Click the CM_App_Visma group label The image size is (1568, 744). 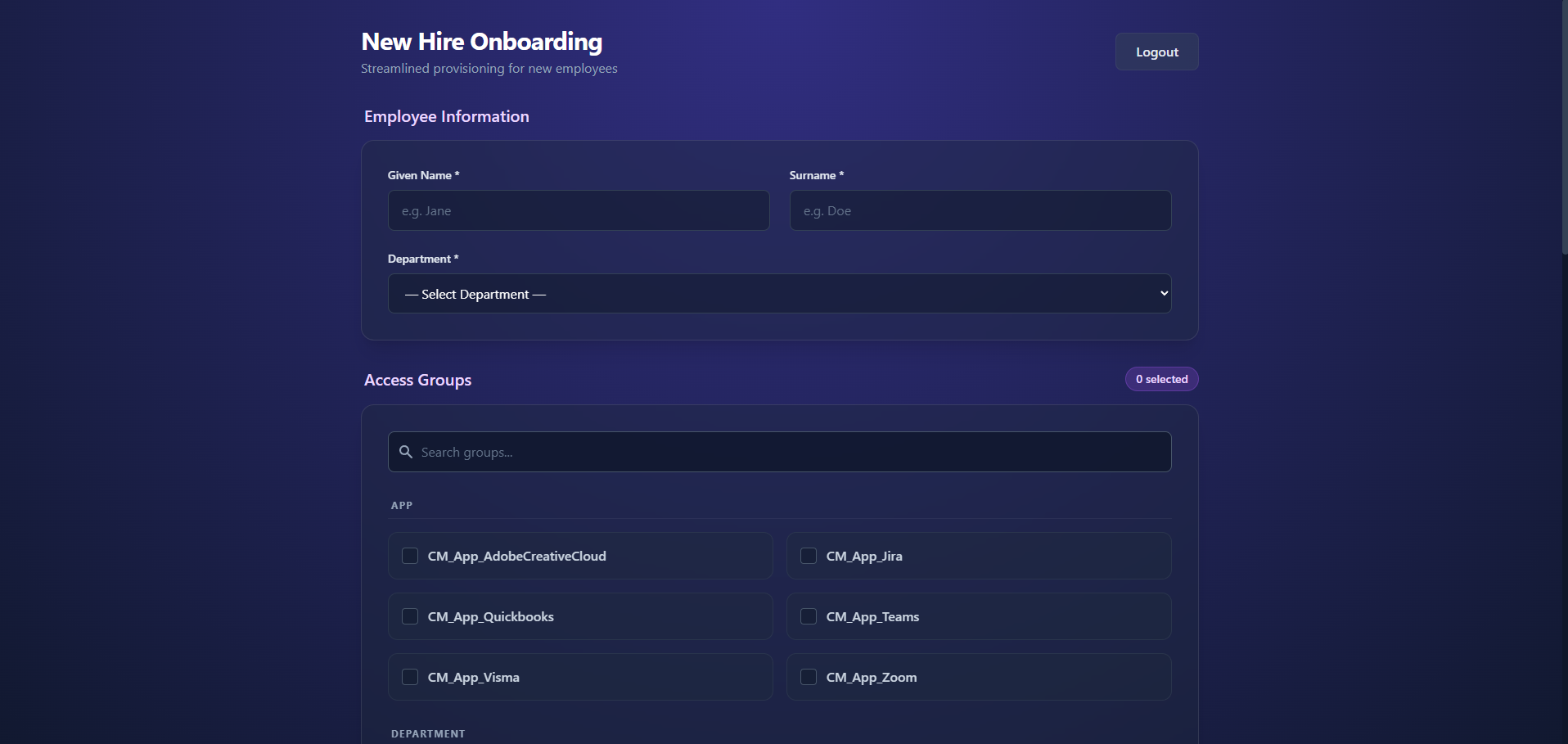tap(473, 678)
